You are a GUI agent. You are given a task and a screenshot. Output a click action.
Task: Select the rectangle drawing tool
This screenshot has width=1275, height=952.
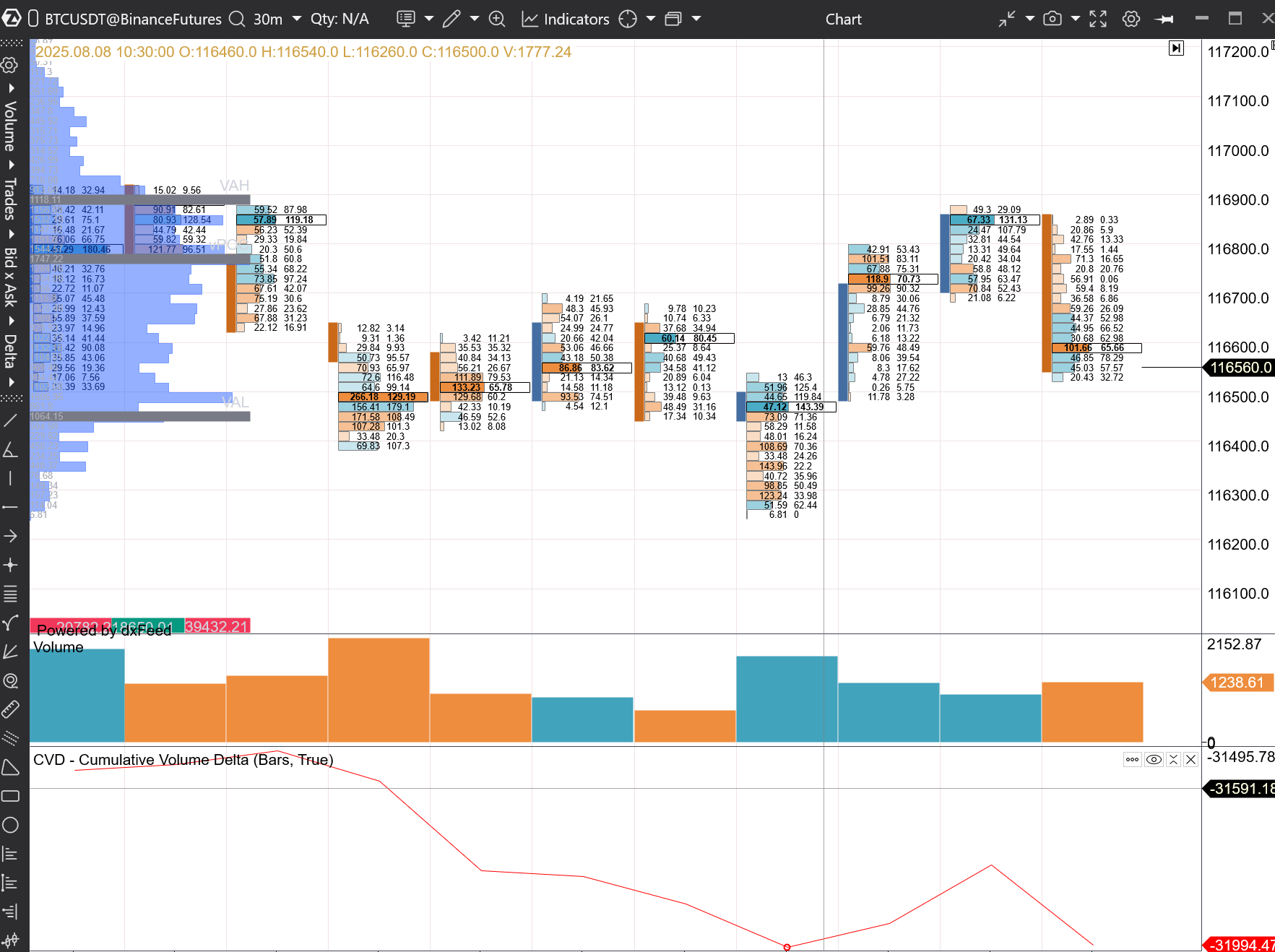tap(10, 796)
